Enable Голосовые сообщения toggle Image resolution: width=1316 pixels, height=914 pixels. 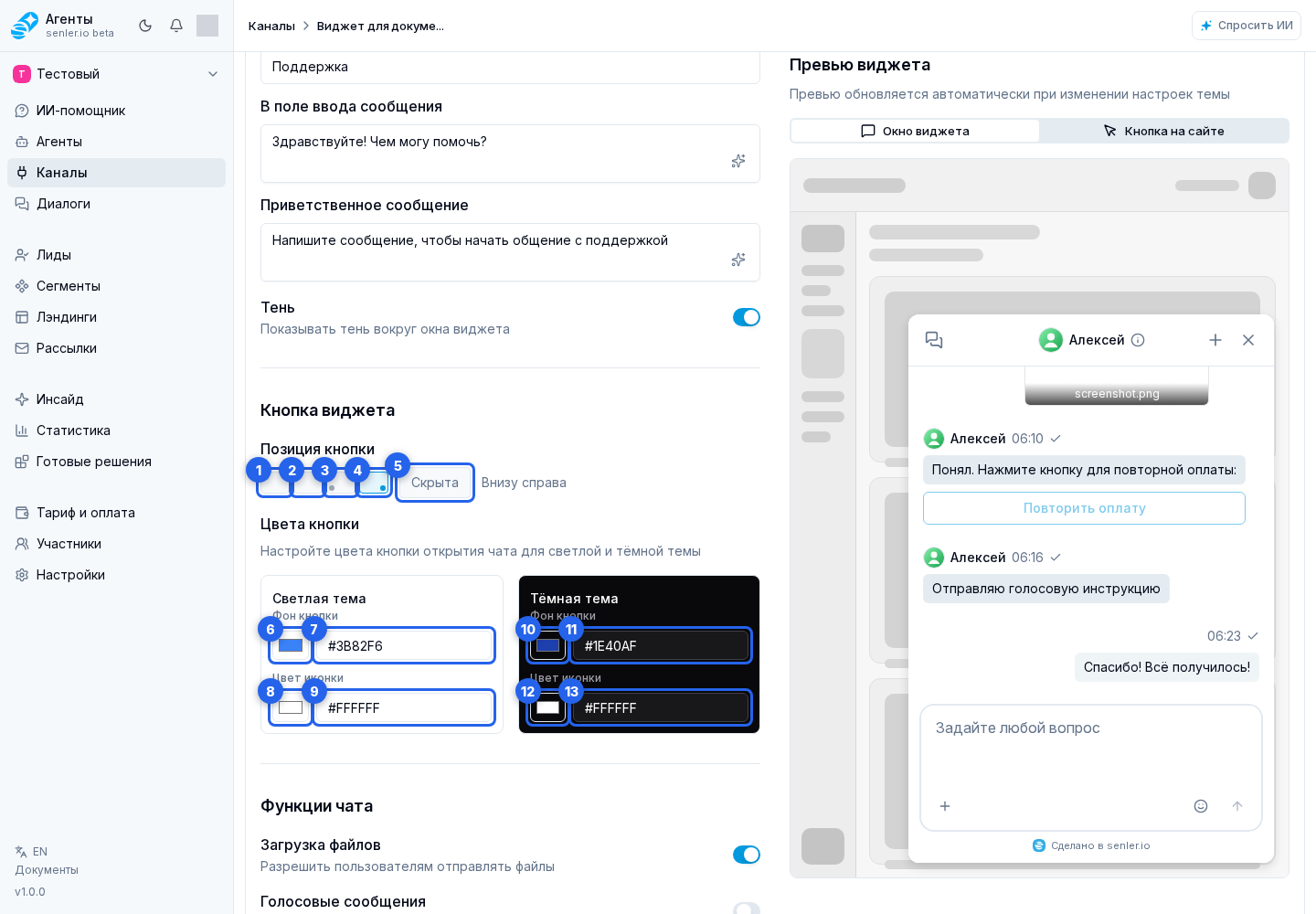pyautogui.click(x=747, y=909)
